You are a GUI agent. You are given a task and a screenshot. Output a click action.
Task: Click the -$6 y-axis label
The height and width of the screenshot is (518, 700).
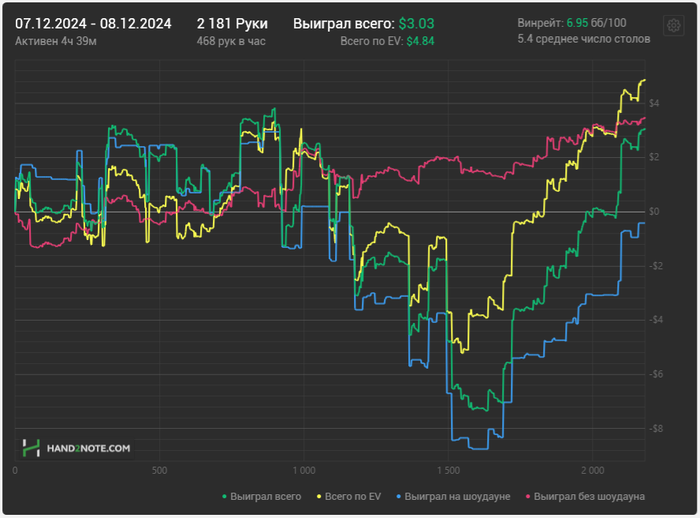(654, 374)
